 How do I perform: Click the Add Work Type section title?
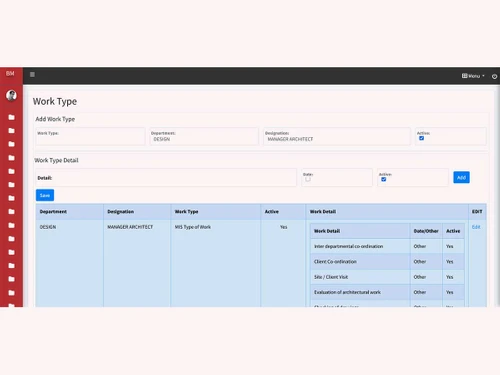(x=55, y=119)
